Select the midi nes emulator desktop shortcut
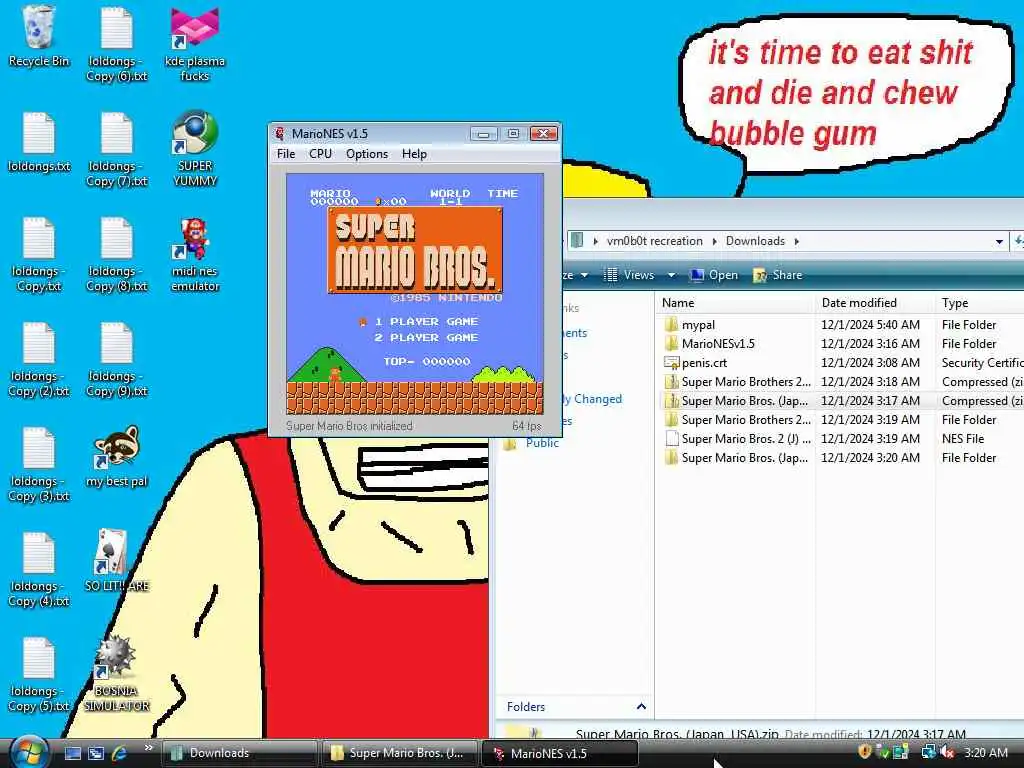1024x768 pixels. (195, 255)
